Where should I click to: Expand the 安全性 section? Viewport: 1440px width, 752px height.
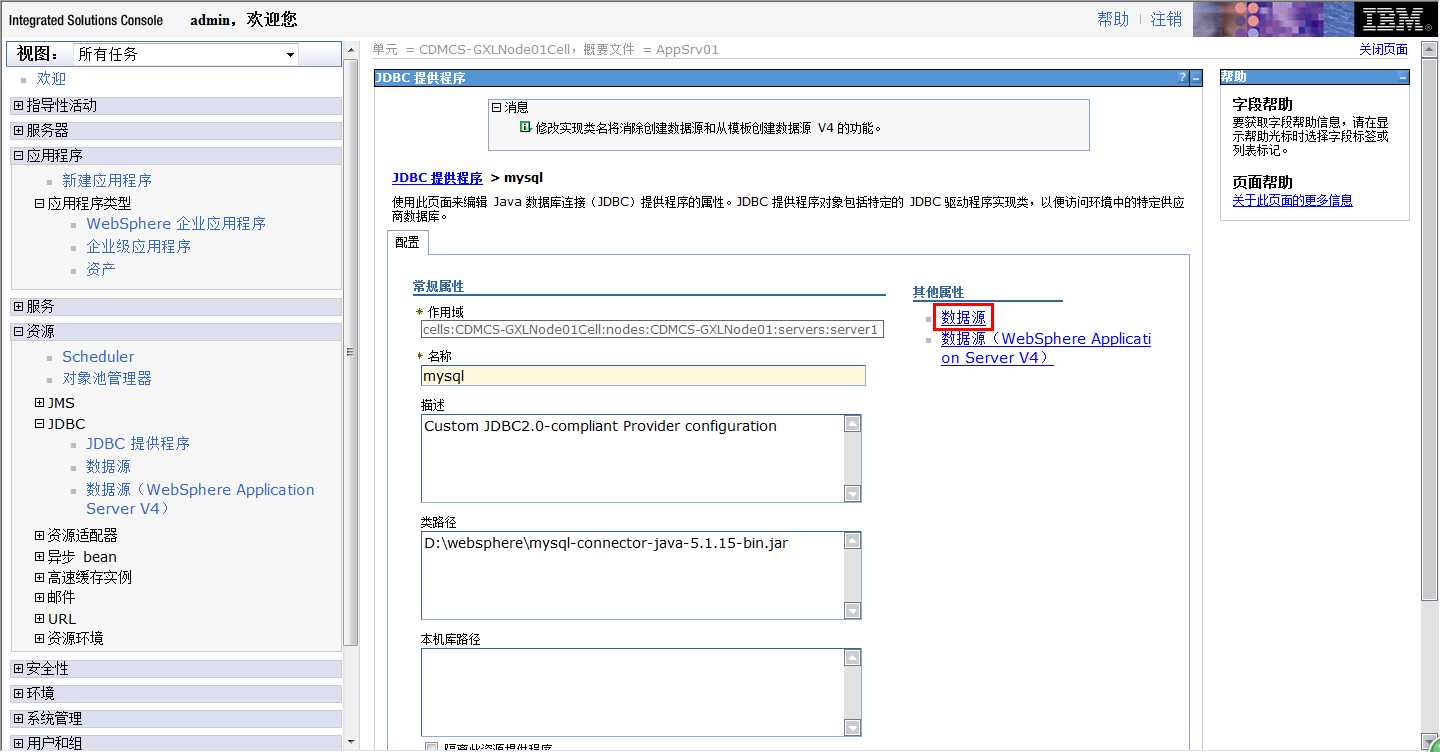tap(18, 668)
